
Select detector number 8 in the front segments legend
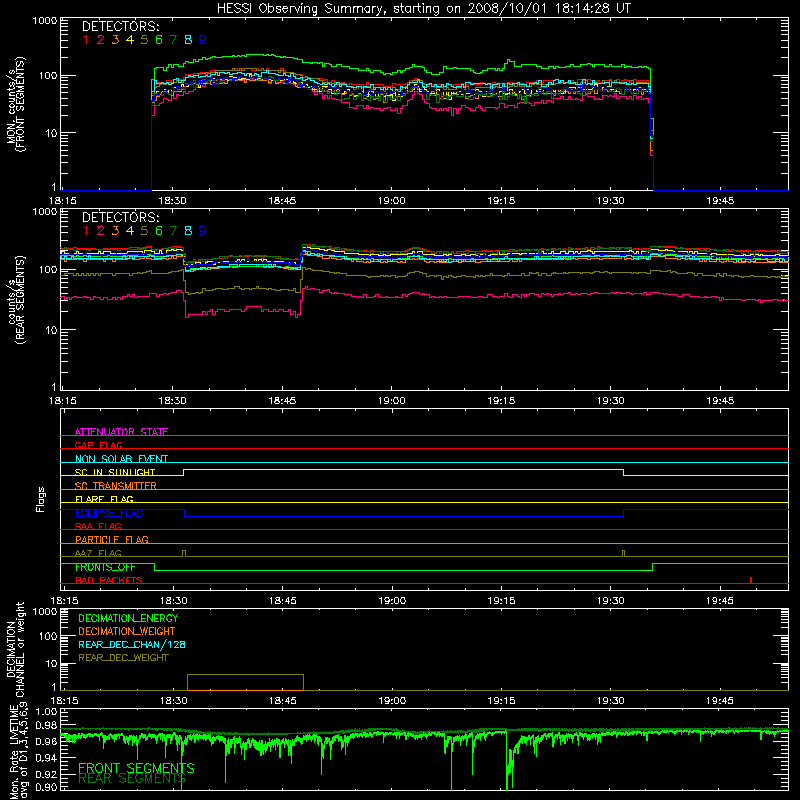click(x=188, y=40)
